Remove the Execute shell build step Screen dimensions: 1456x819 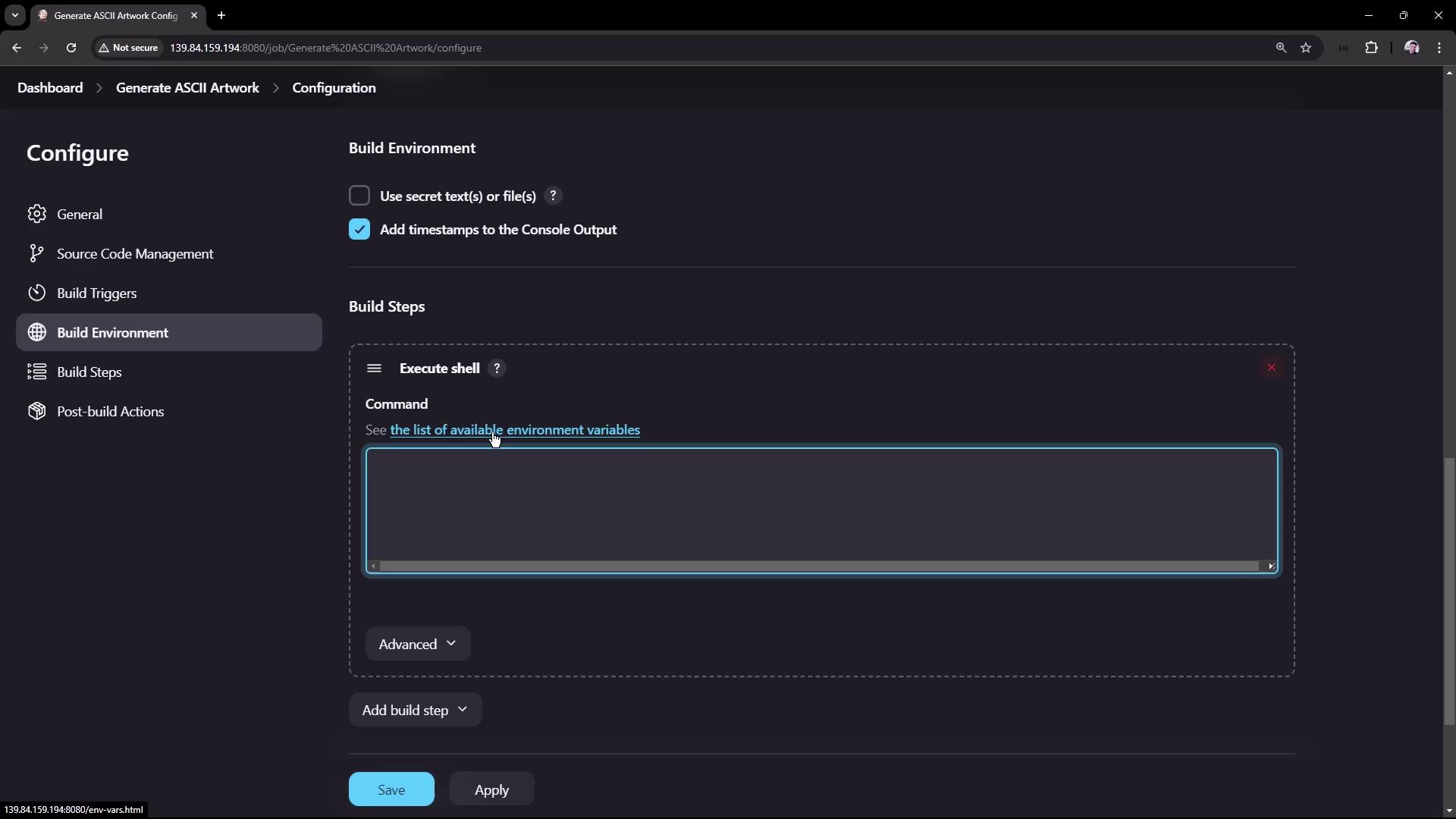point(1272,368)
